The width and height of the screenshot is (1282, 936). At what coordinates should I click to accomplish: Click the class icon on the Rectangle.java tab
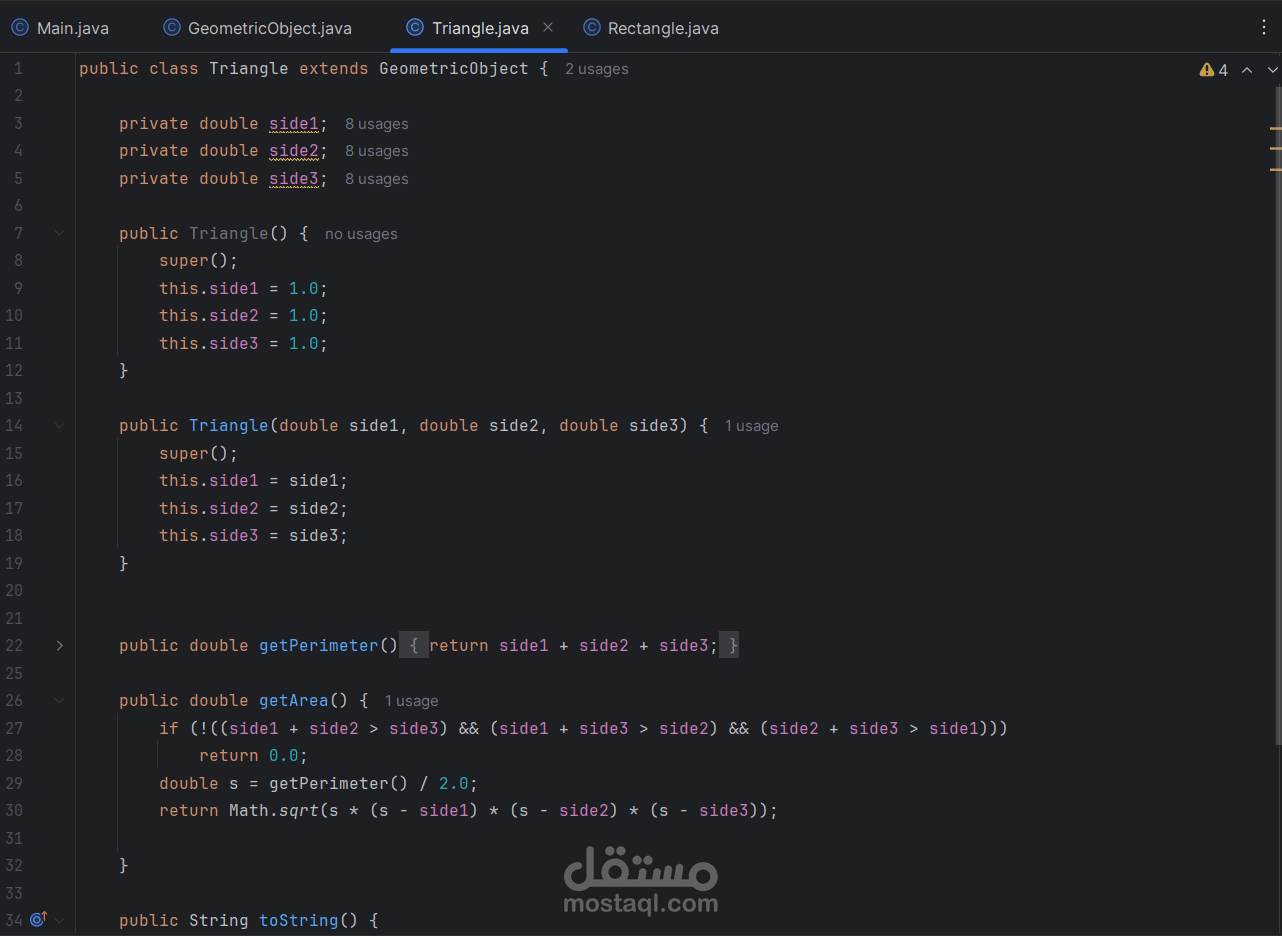590,27
